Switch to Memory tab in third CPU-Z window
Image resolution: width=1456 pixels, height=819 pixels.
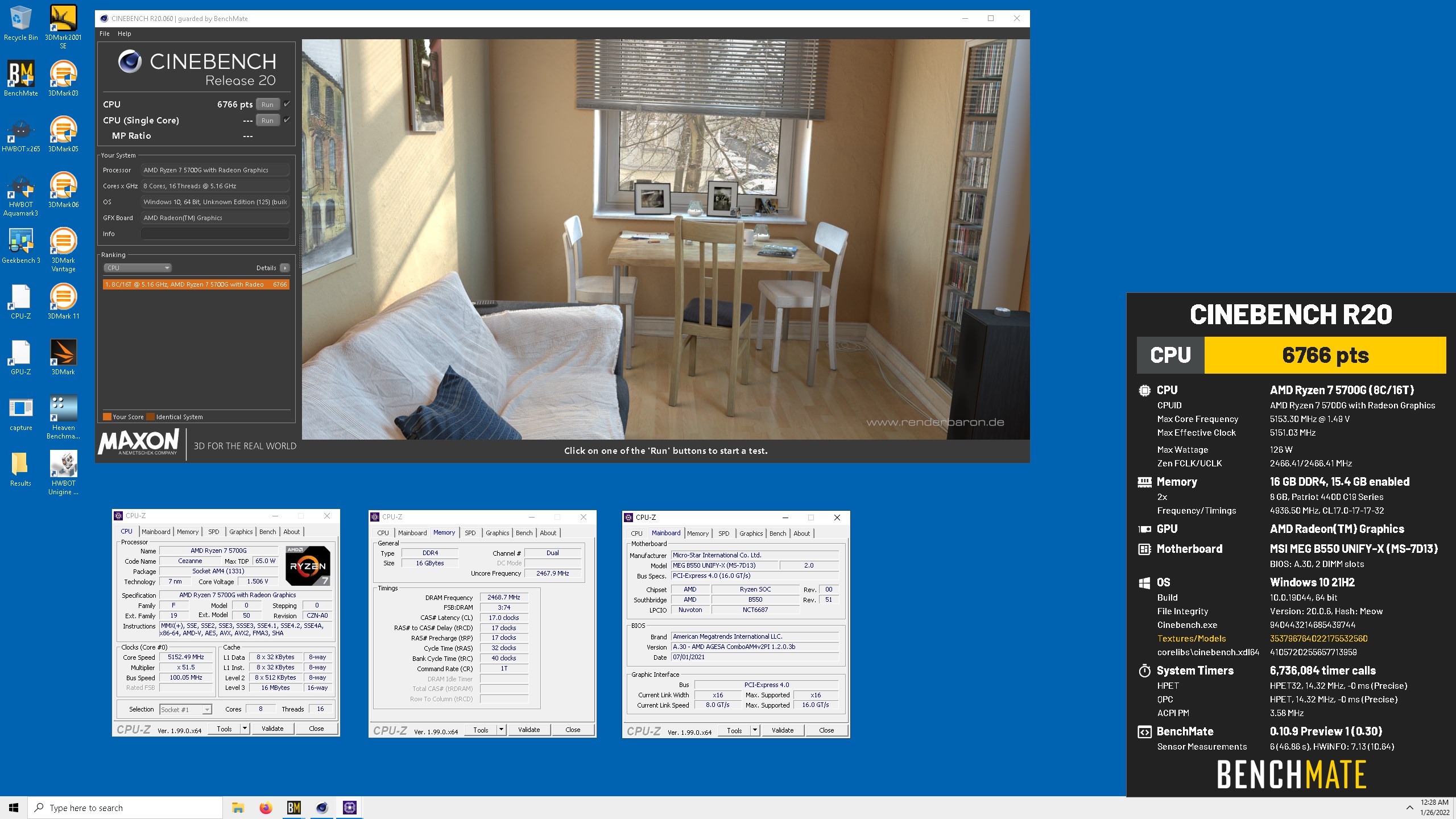pyautogui.click(x=698, y=533)
